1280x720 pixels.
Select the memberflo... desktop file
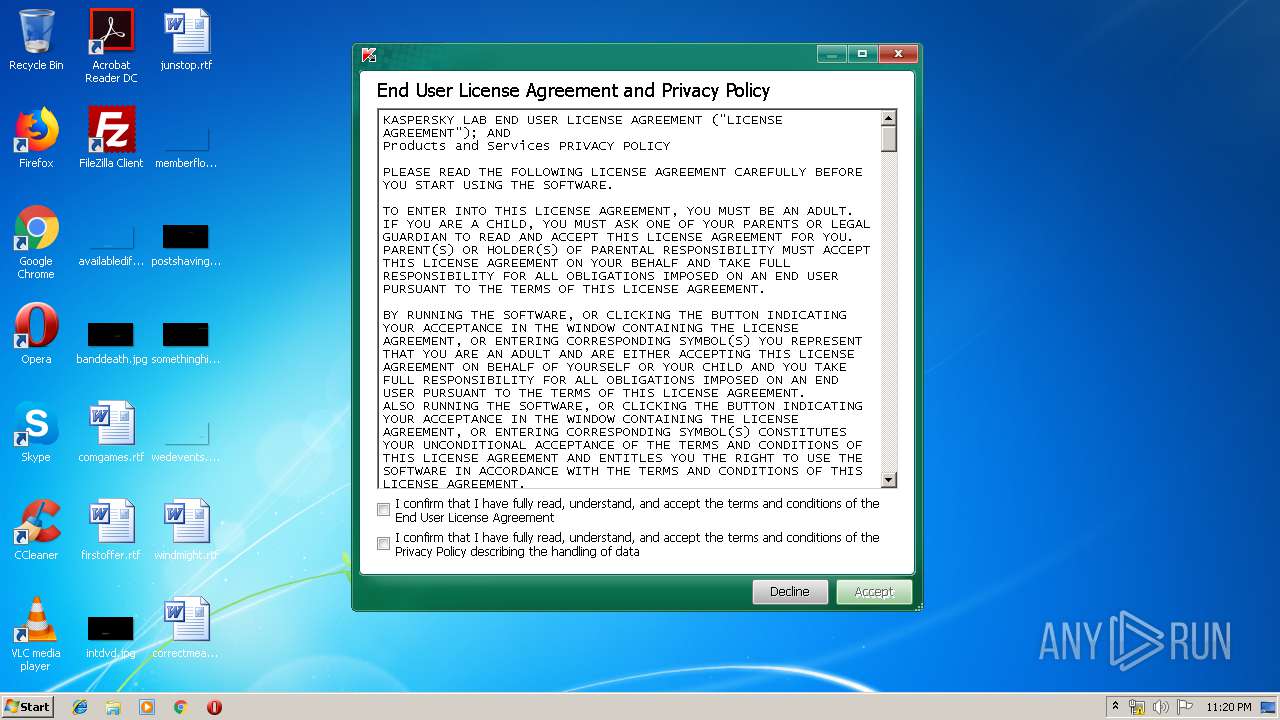(x=186, y=146)
